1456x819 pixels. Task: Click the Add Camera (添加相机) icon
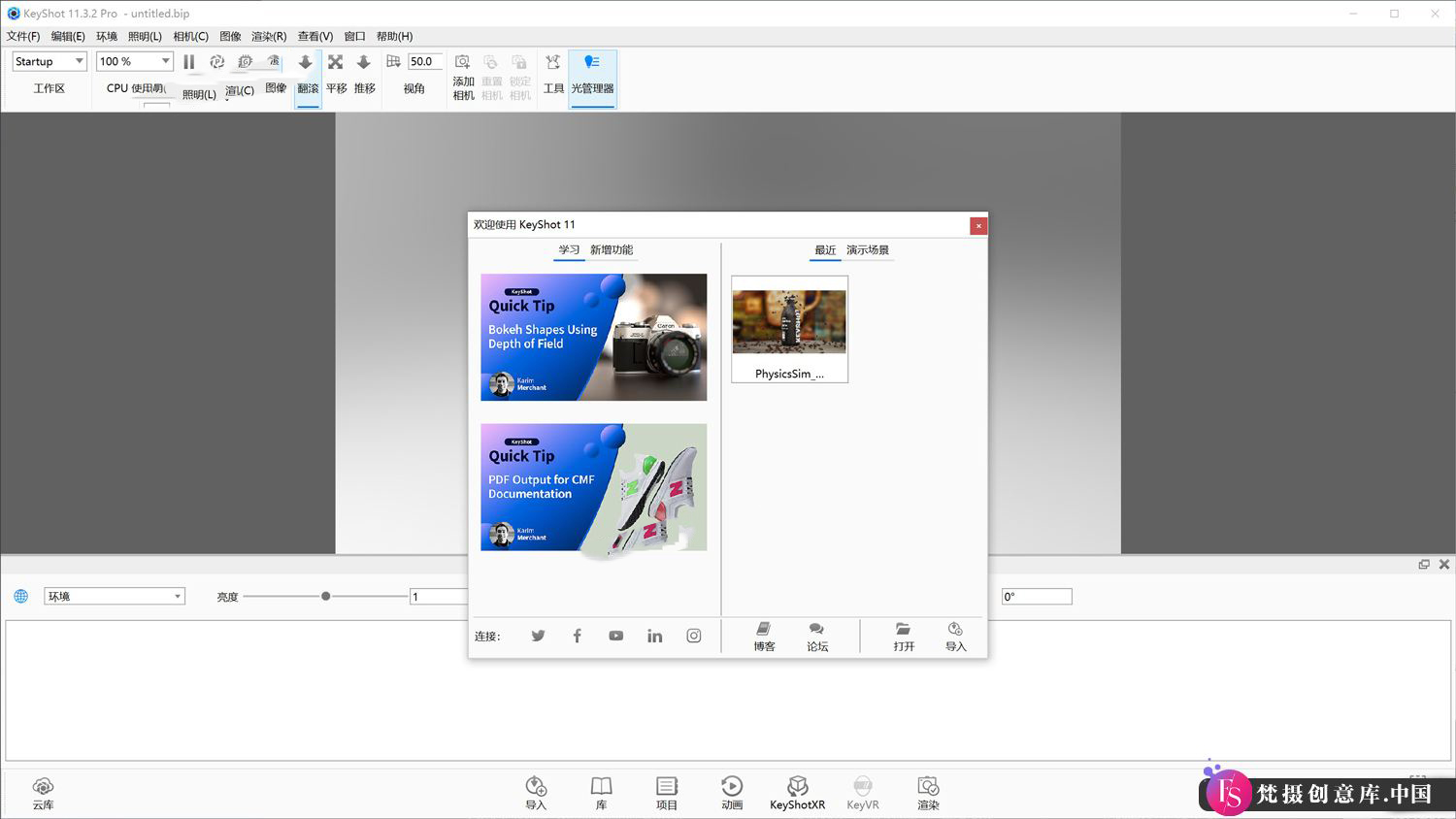(463, 62)
